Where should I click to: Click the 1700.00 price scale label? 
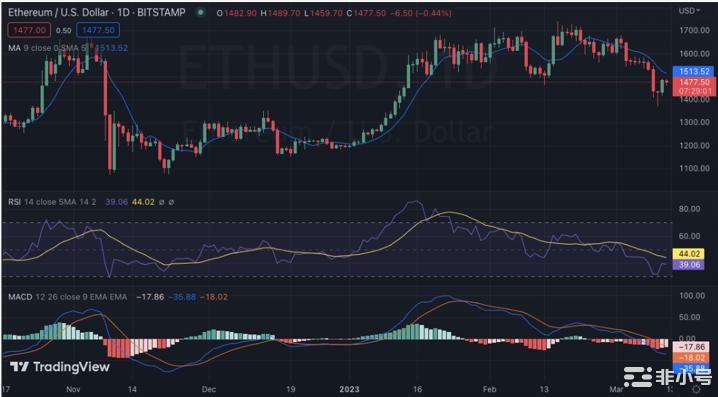pos(694,30)
